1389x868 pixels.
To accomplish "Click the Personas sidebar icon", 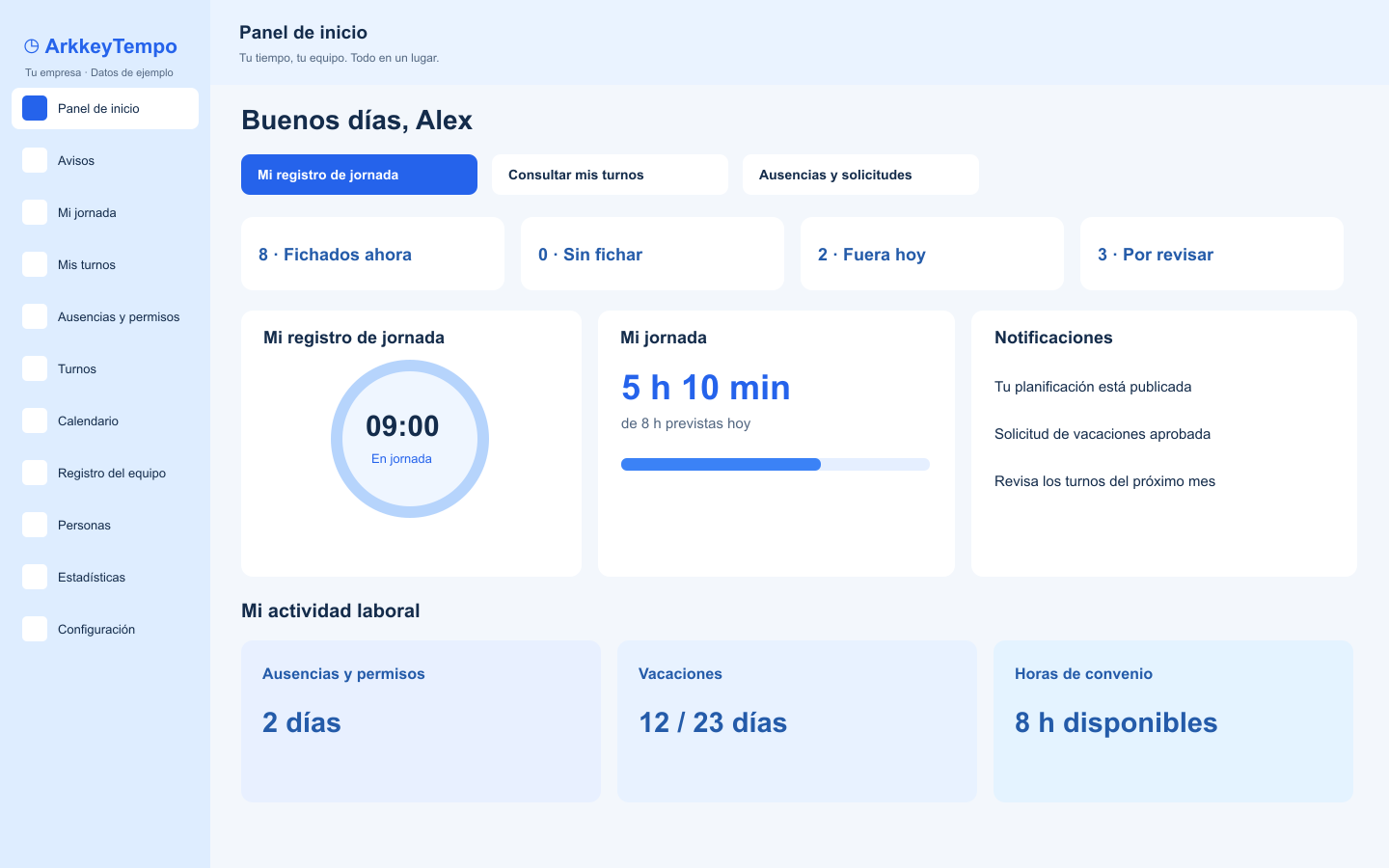I will (35, 525).
